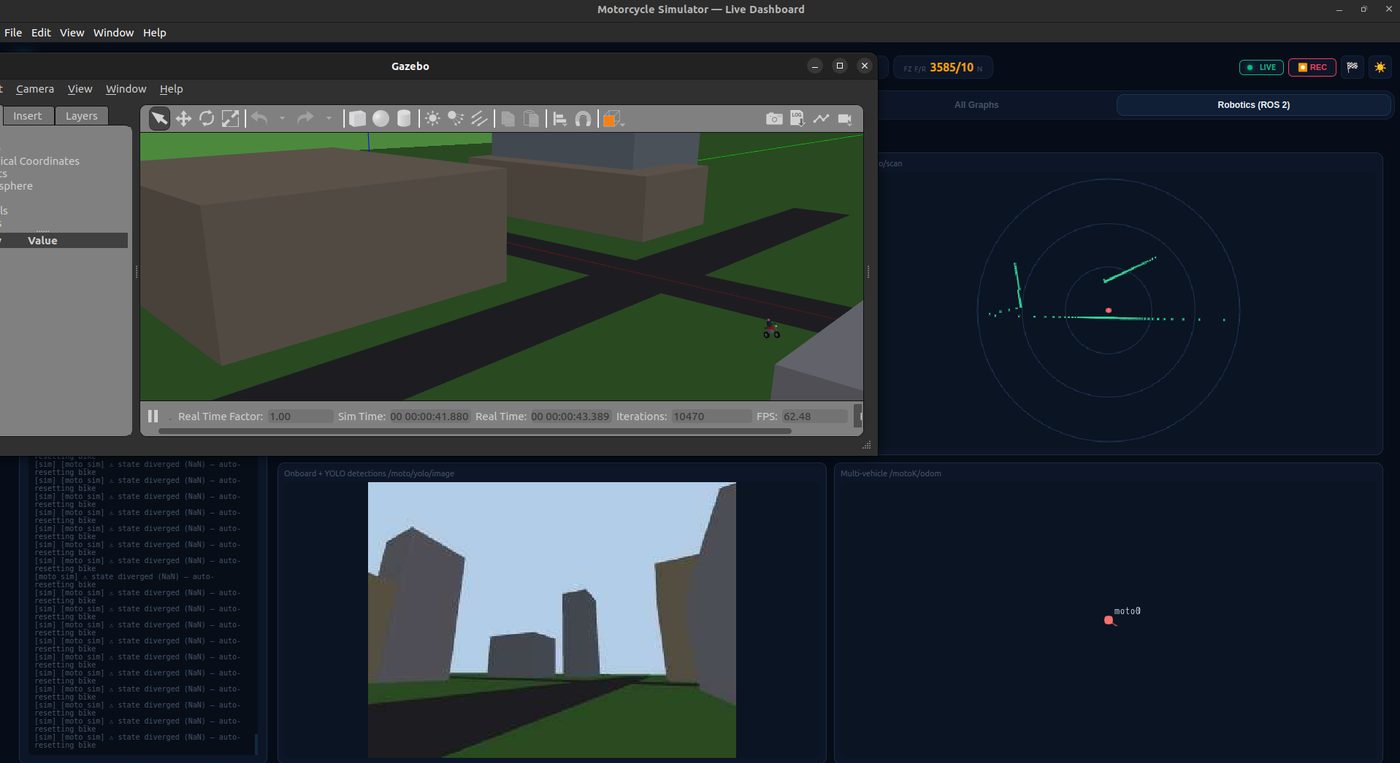Click the copy icon in Gazebo toolbar
1400x763 pixels.
click(x=508, y=119)
